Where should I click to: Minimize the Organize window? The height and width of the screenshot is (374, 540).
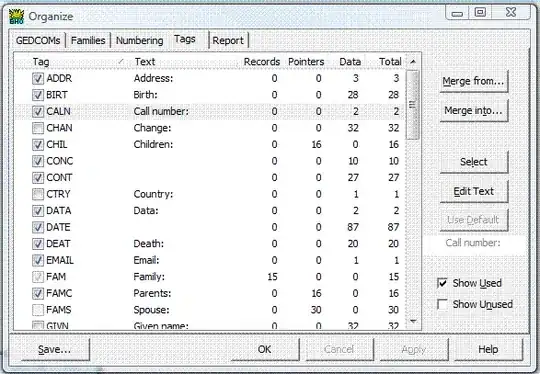point(457,13)
